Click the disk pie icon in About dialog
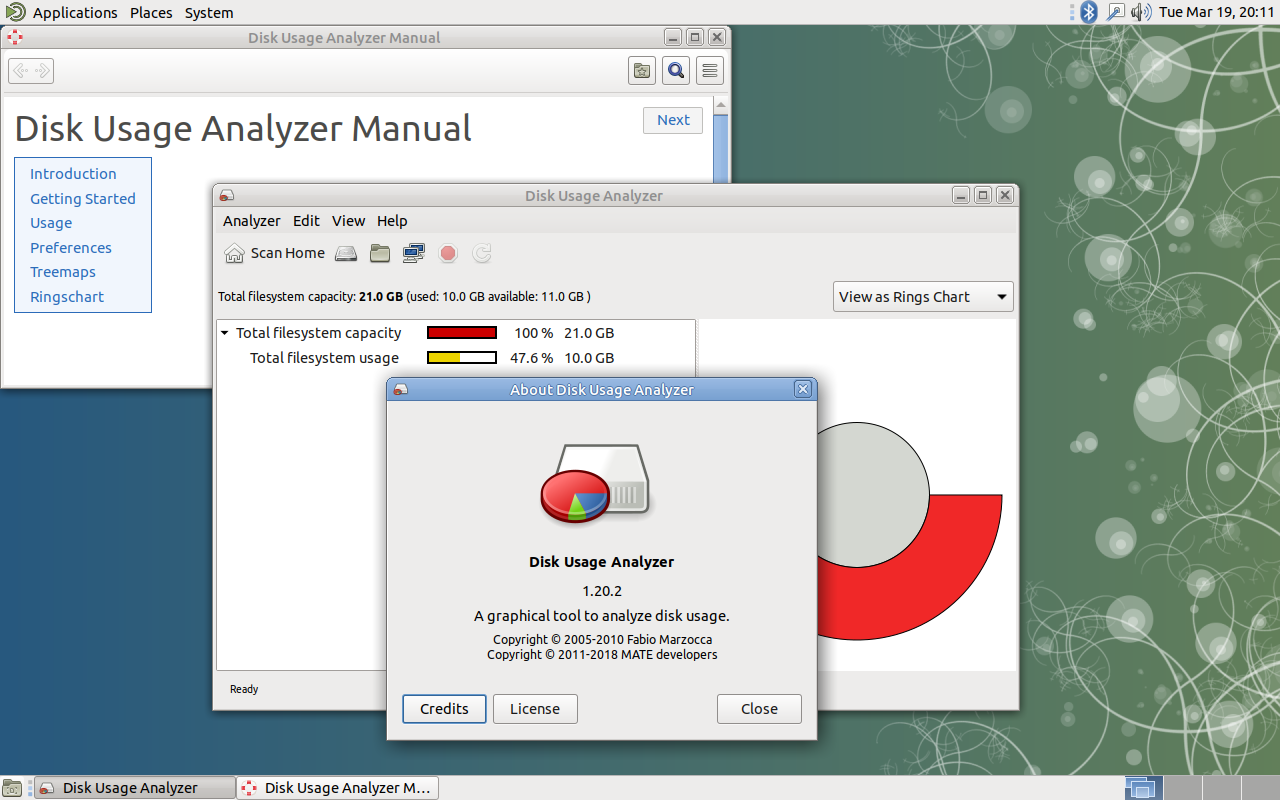Viewport: 1280px width, 800px height. [597, 485]
